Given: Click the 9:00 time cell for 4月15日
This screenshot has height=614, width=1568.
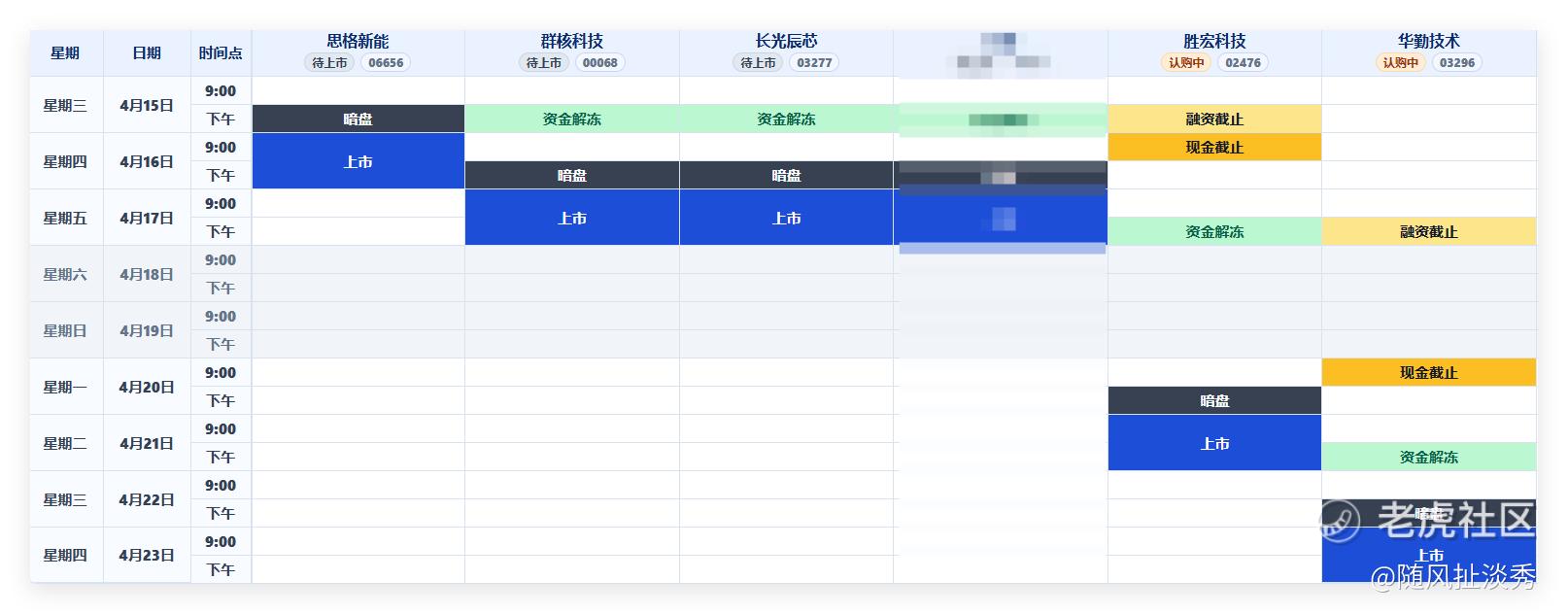Looking at the screenshot, I should (x=221, y=90).
